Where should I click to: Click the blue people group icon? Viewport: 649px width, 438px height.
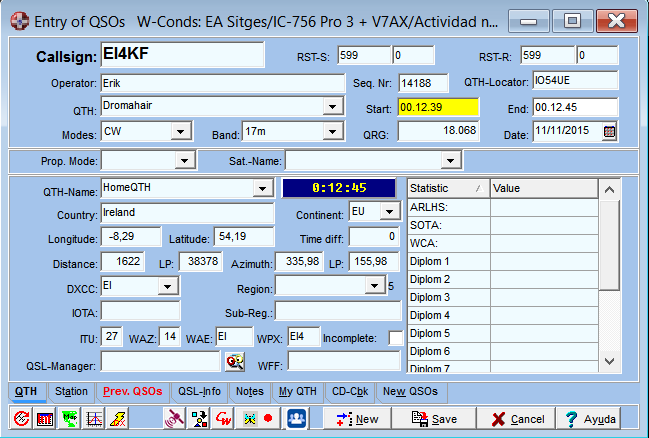(x=297, y=418)
